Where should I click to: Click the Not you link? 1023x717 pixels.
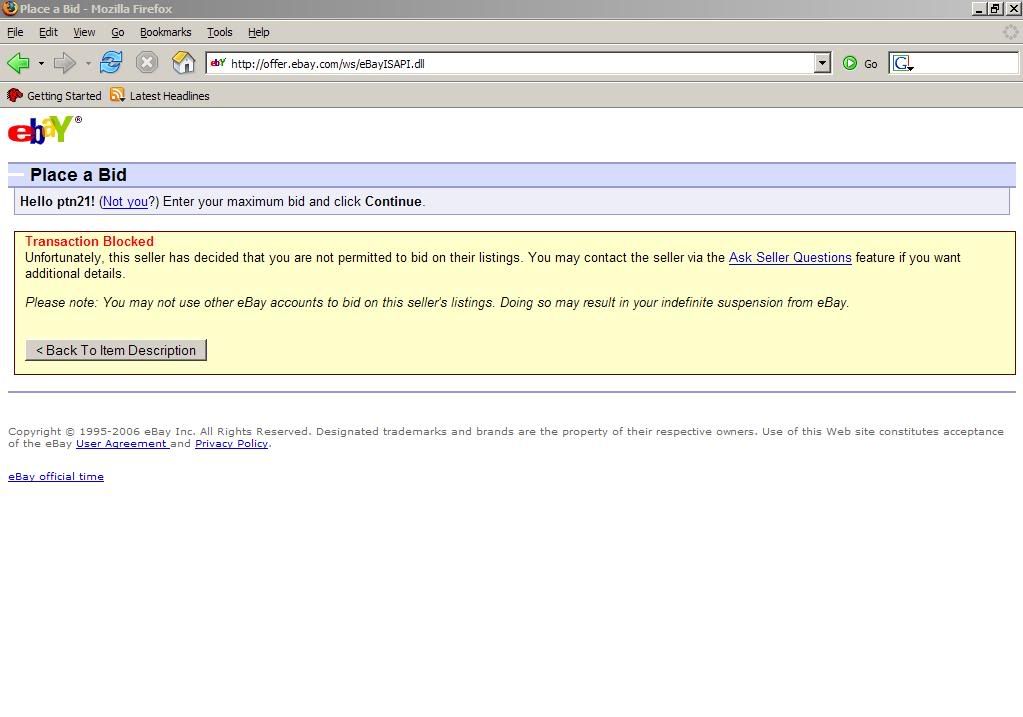[x=125, y=202]
